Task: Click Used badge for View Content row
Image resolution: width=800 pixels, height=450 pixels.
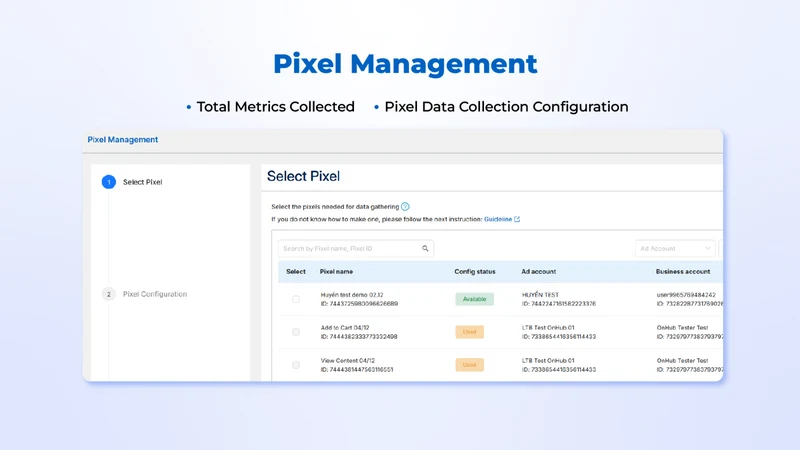Action: pos(469,365)
